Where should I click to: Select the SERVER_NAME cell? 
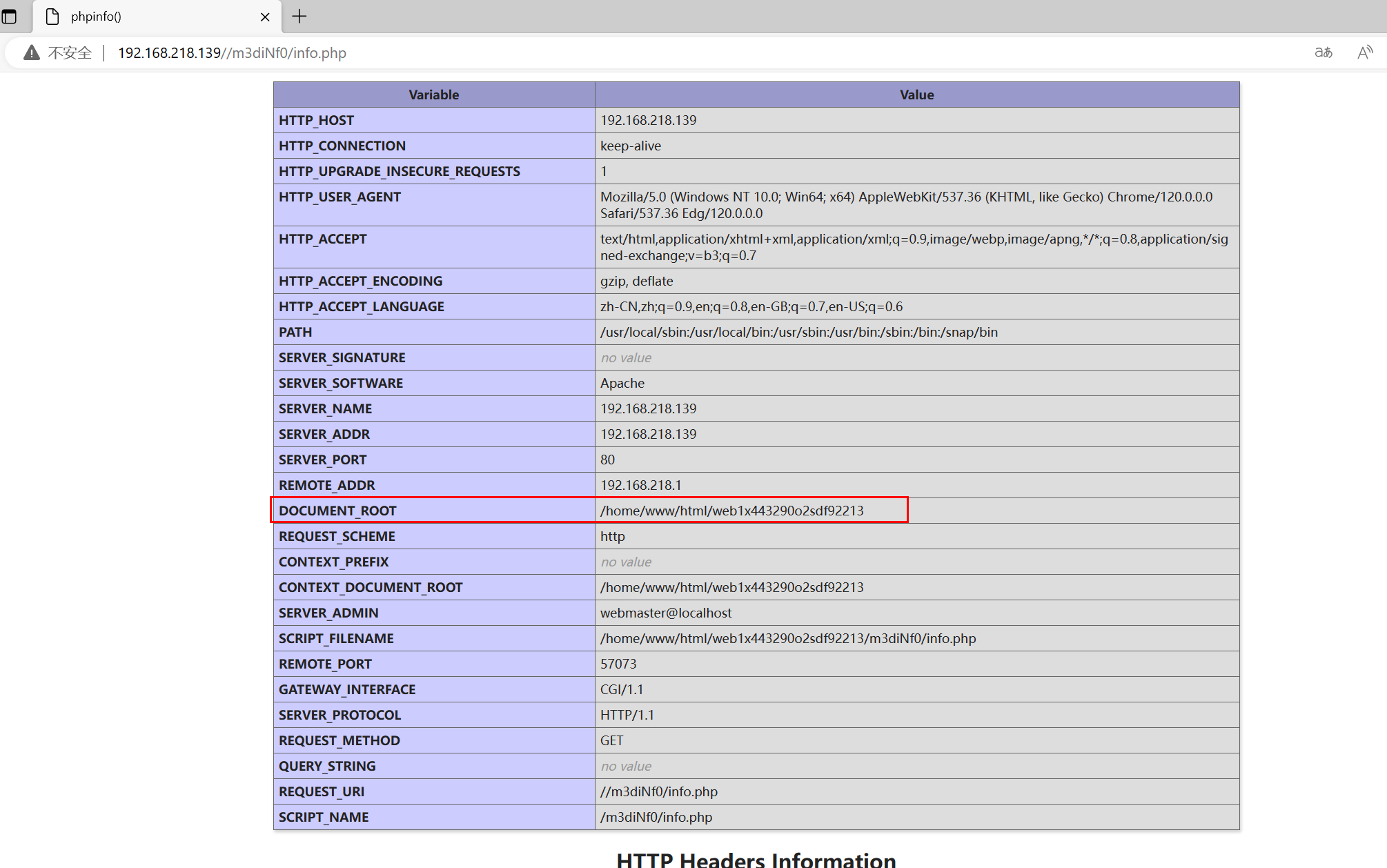[434, 408]
